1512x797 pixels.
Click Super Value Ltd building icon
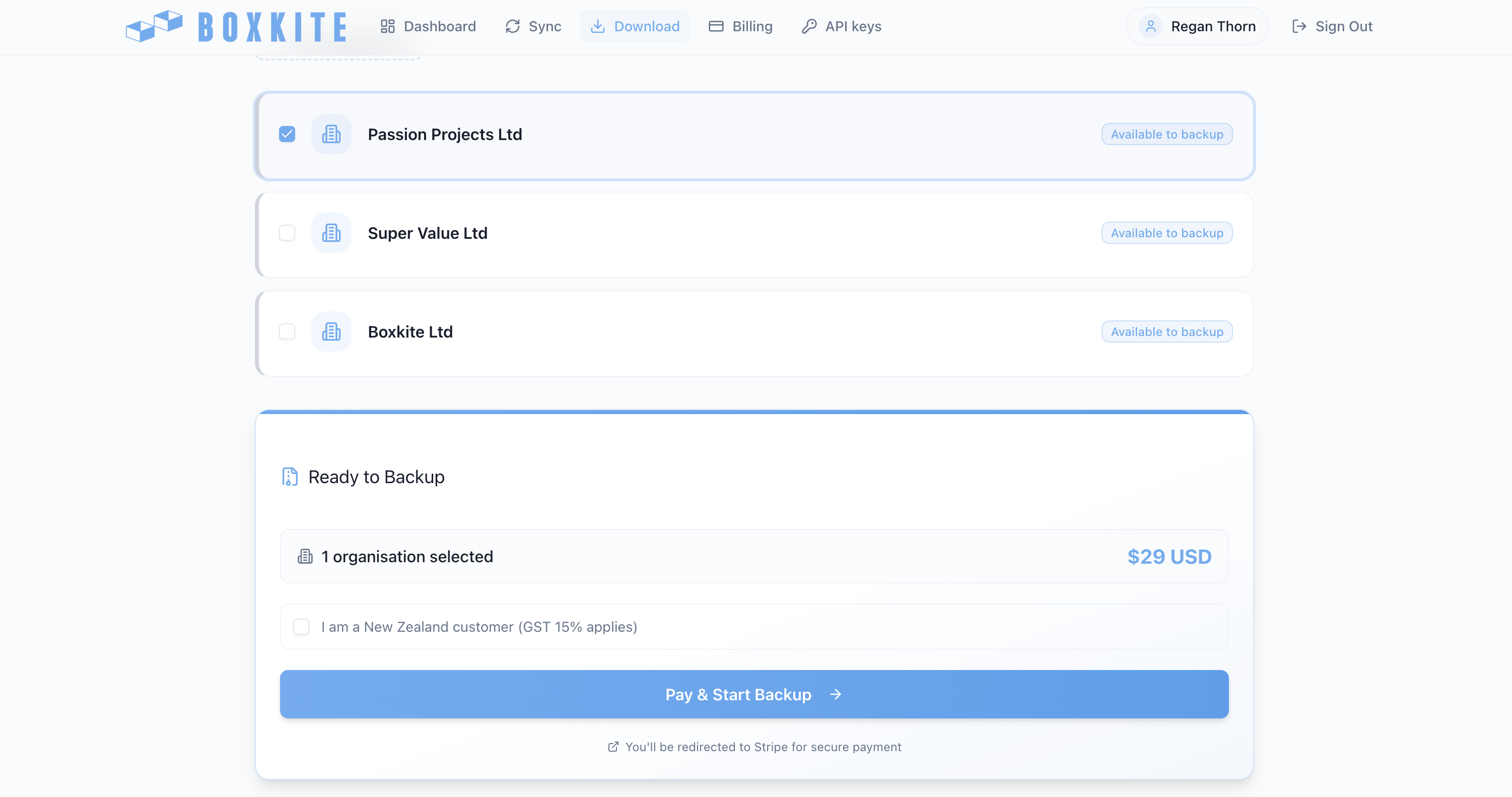(331, 233)
